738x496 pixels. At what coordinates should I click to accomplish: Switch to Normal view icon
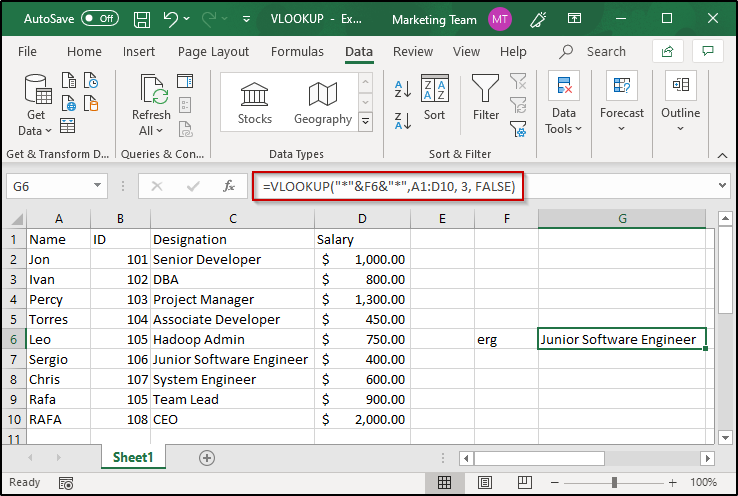[x=444, y=482]
